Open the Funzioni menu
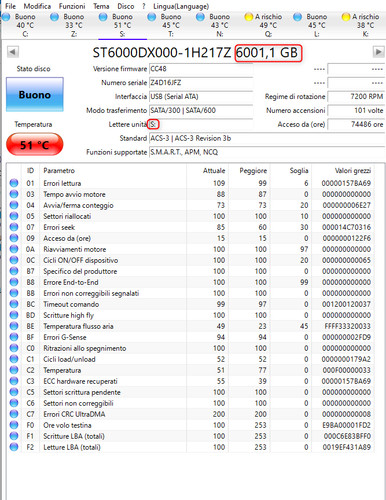 coord(72,6)
